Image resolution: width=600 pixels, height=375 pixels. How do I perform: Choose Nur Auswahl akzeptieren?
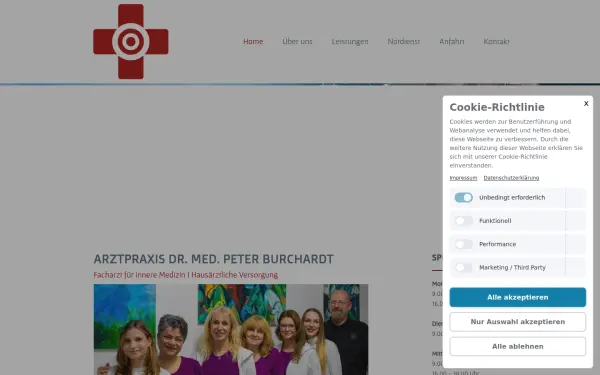click(517, 322)
